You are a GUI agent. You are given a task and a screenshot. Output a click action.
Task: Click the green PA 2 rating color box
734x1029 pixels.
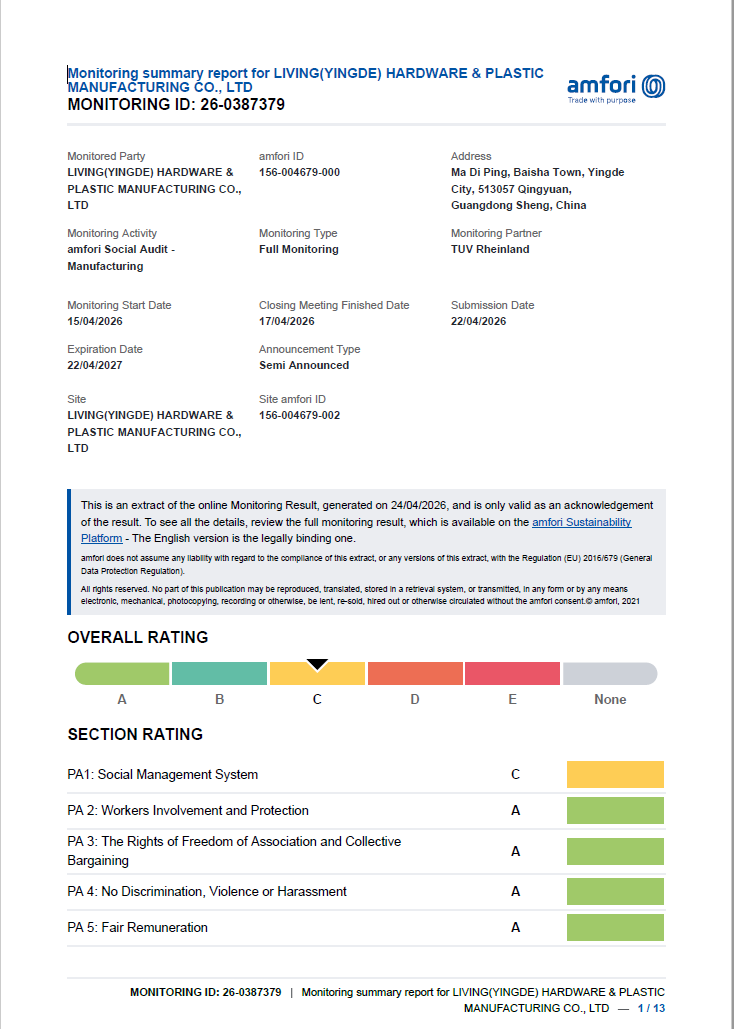pos(615,810)
